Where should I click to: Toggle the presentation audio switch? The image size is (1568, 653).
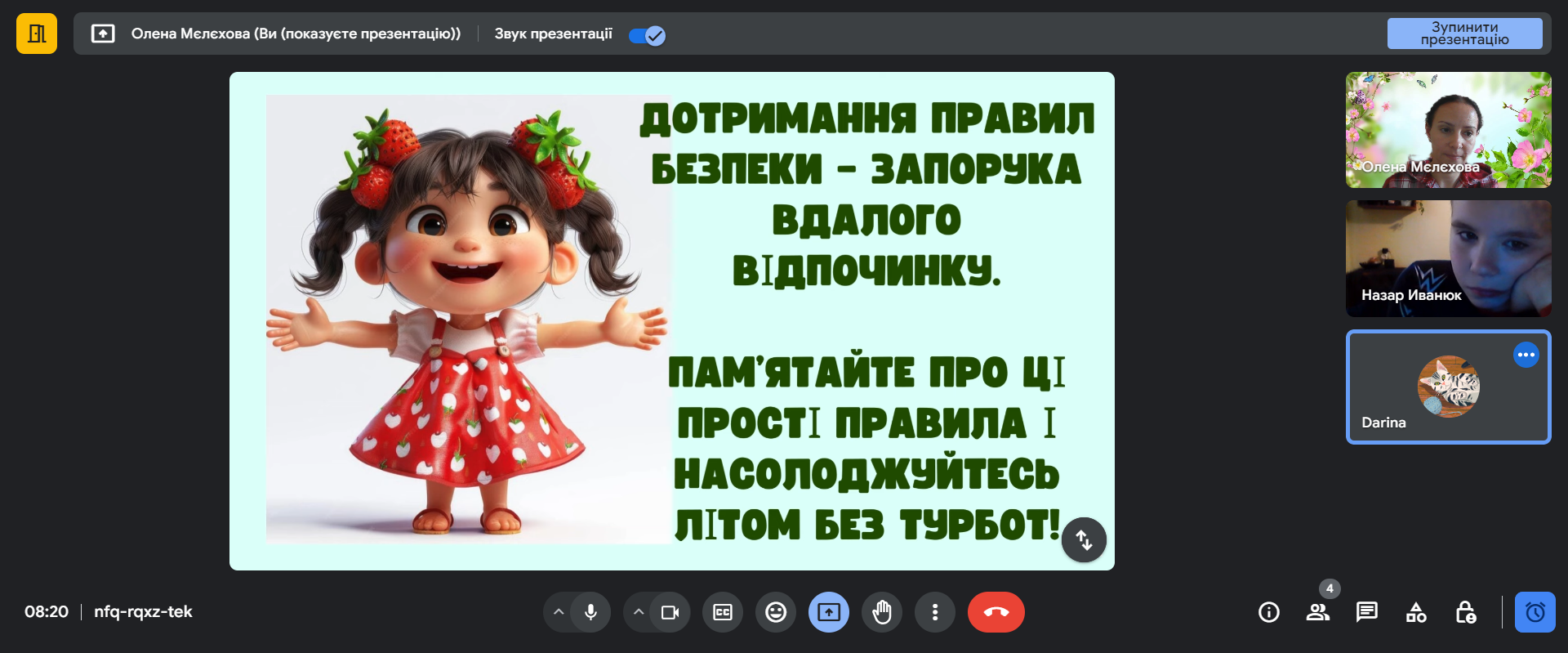[648, 35]
